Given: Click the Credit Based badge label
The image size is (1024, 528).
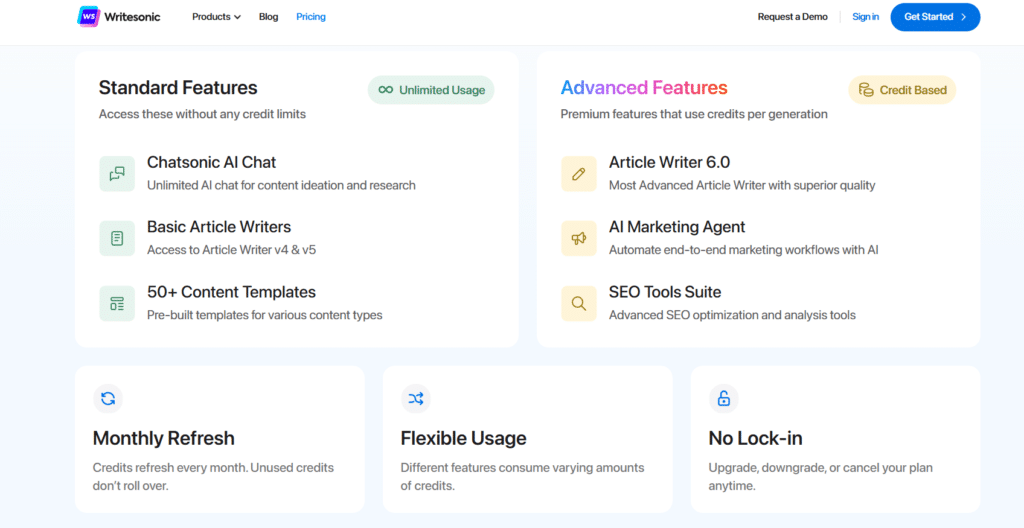Looking at the screenshot, I should 913,90.
